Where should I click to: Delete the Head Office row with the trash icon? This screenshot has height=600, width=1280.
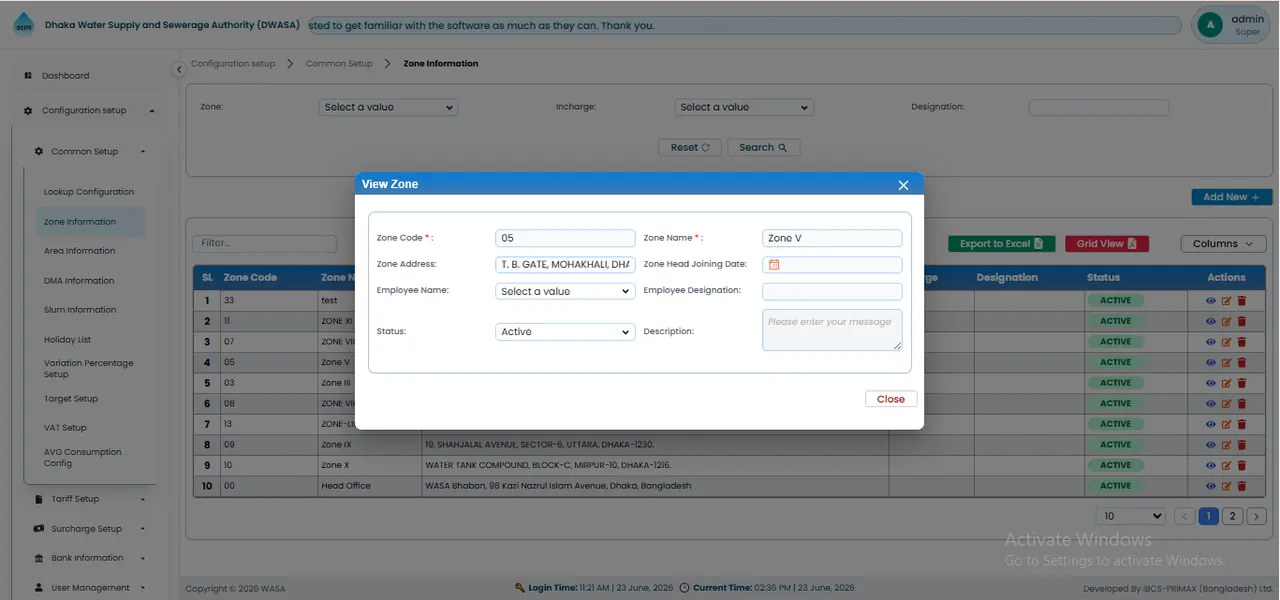[1242, 486]
